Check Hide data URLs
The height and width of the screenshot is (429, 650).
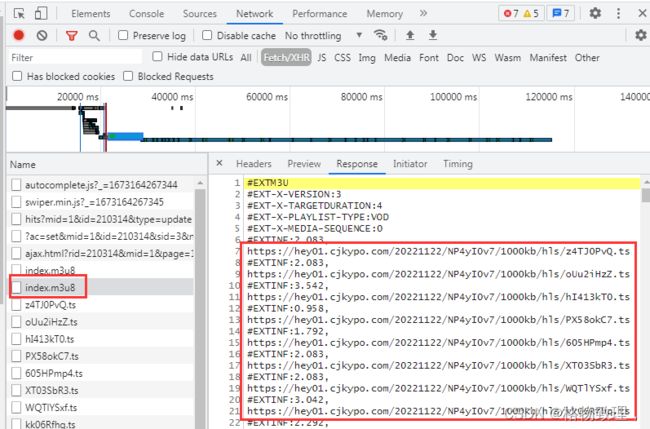(157, 56)
